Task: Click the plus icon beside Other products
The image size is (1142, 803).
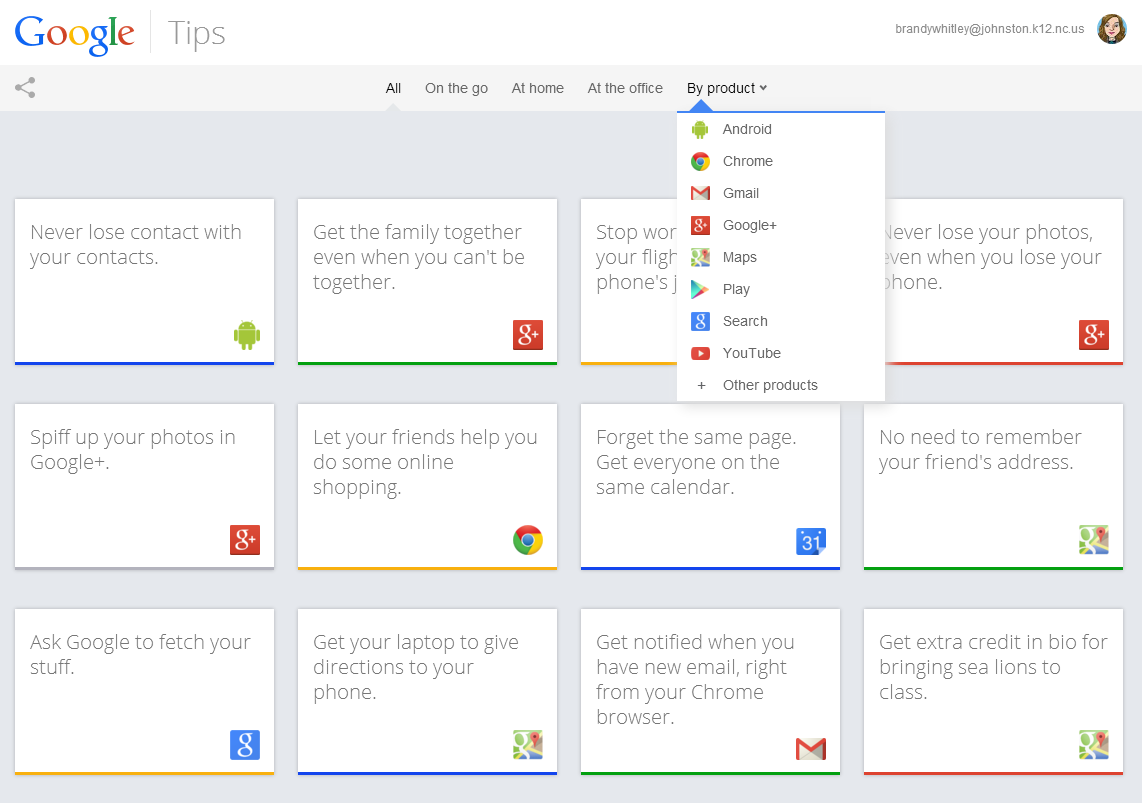Action: 701,386
